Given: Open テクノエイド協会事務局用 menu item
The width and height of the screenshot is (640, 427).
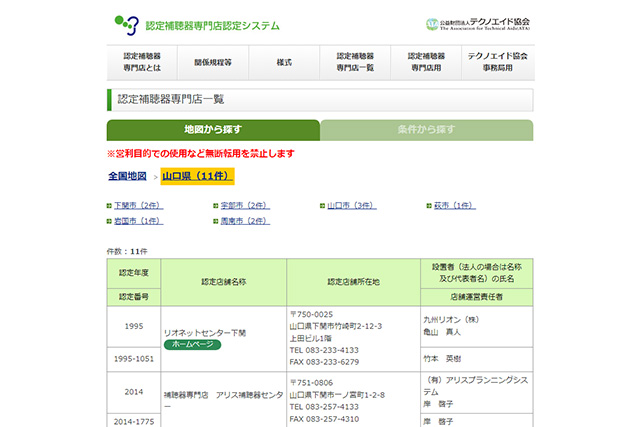Looking at the screenshot, I should (497, 62).
